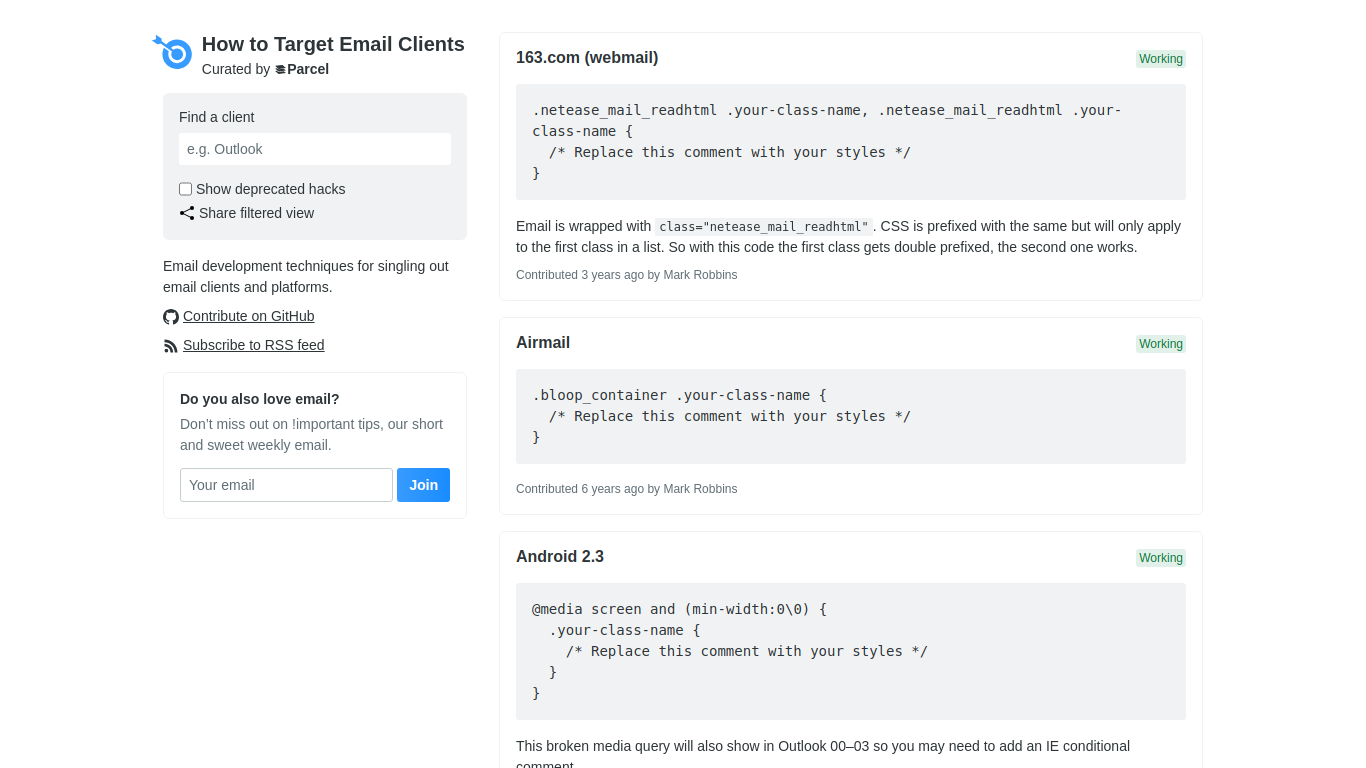Click the Parcel logo icon

coord(280,70)
